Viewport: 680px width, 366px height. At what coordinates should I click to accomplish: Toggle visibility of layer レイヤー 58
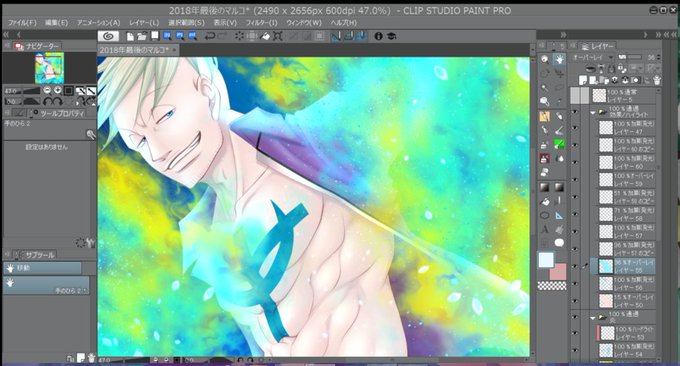tap(575, 215)
